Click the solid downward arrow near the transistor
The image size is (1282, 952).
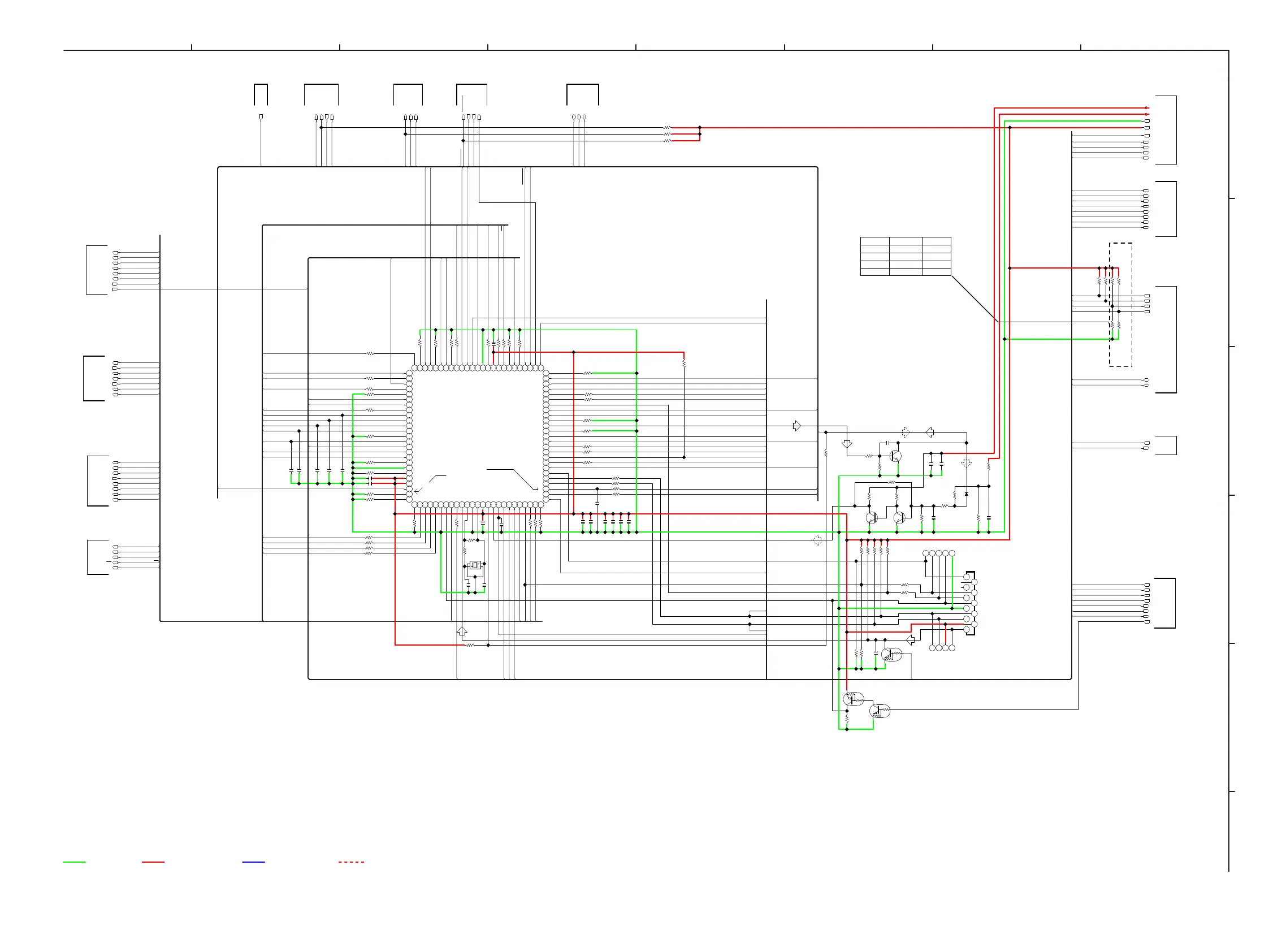846,444
